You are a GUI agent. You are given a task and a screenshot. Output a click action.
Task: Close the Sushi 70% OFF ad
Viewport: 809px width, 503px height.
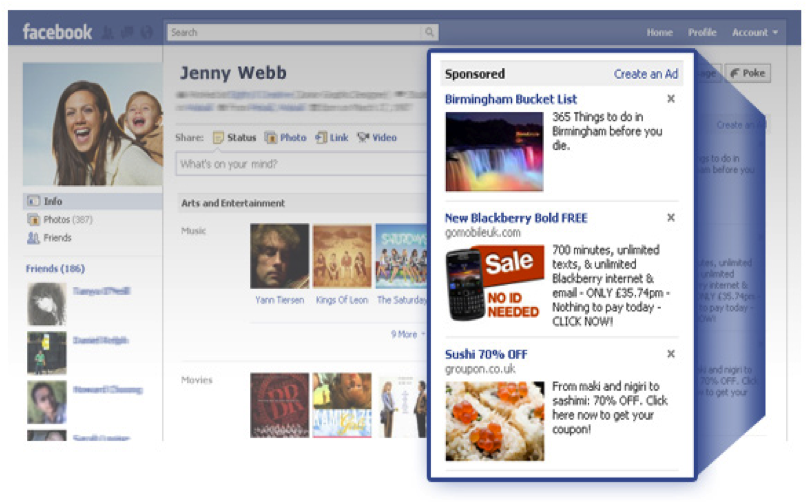(x=671, y=353)
